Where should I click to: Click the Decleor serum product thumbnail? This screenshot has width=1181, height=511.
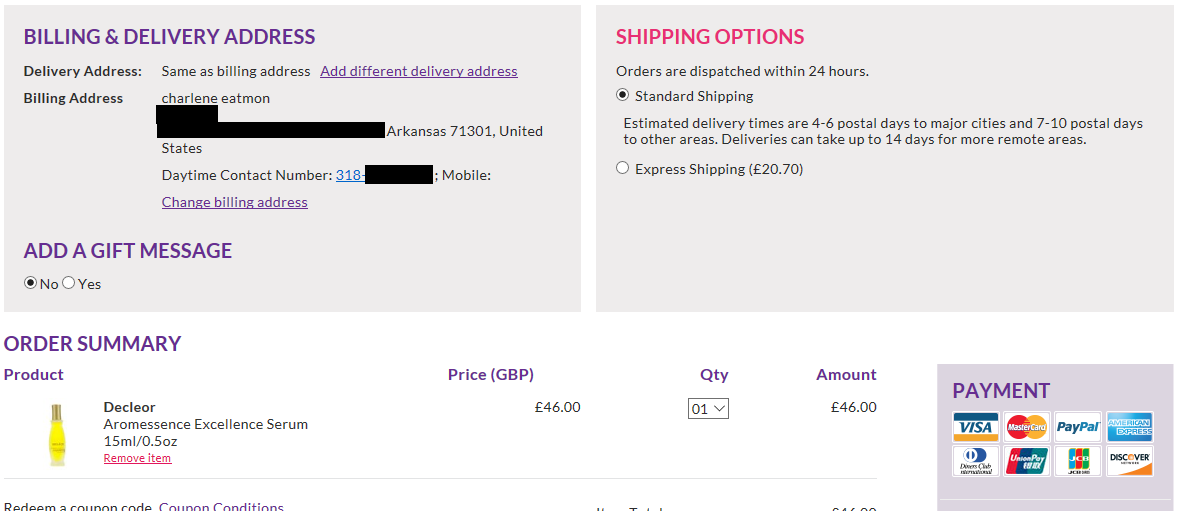point(56,434)
